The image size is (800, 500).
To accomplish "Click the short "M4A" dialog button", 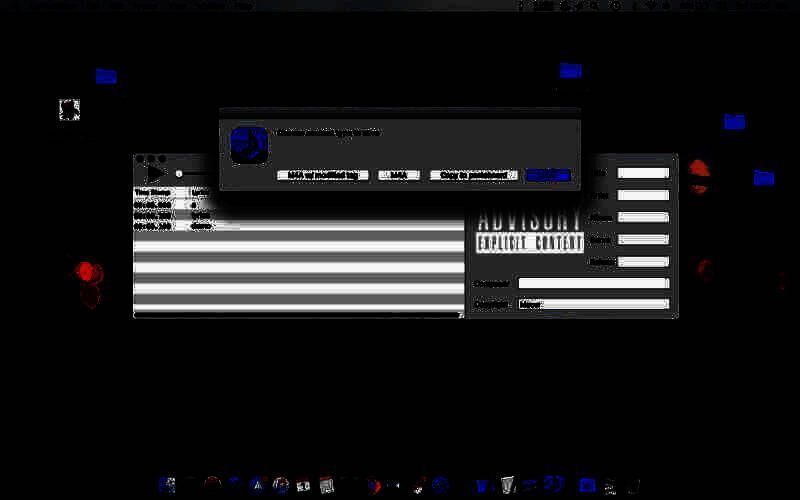I will point(399,175).
